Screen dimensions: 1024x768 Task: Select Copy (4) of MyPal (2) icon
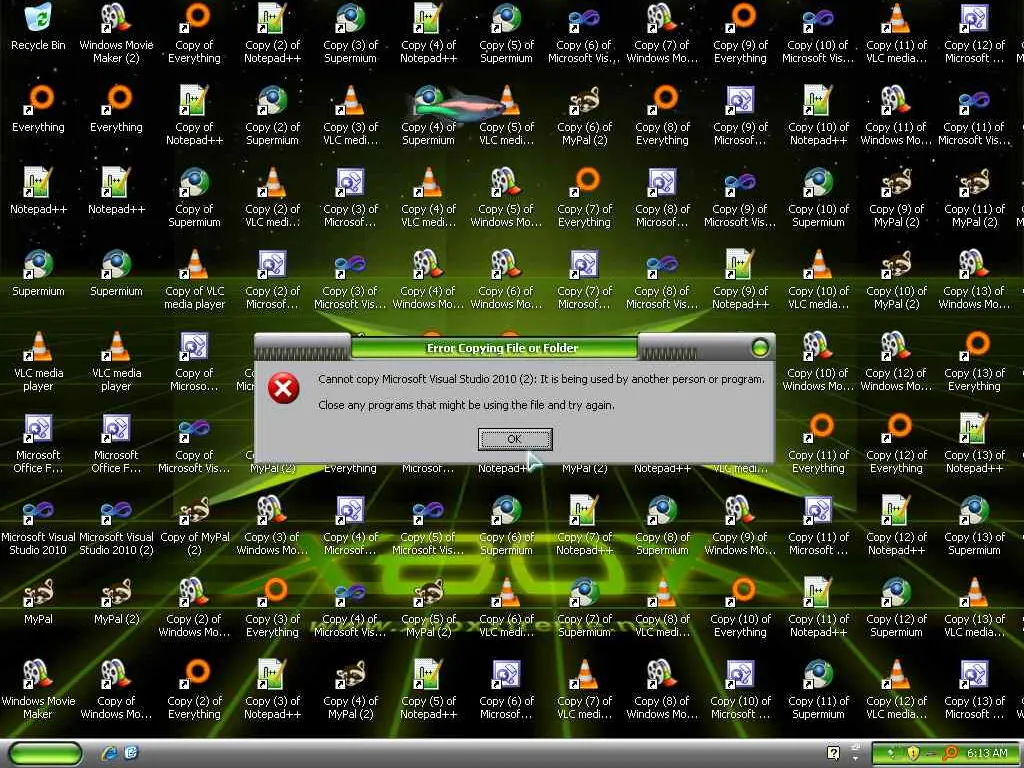tap(351, 690)
